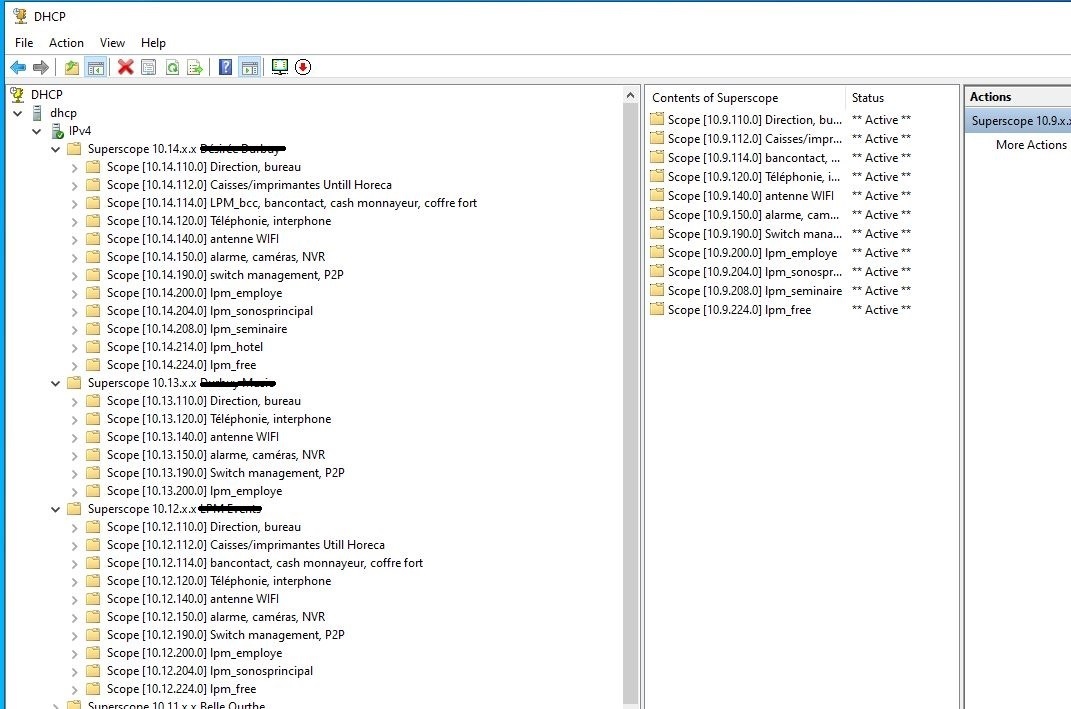Click the Export List toolbar icon
The width and height of the screenshot is (1071, 709).
[x=196, y=67]
